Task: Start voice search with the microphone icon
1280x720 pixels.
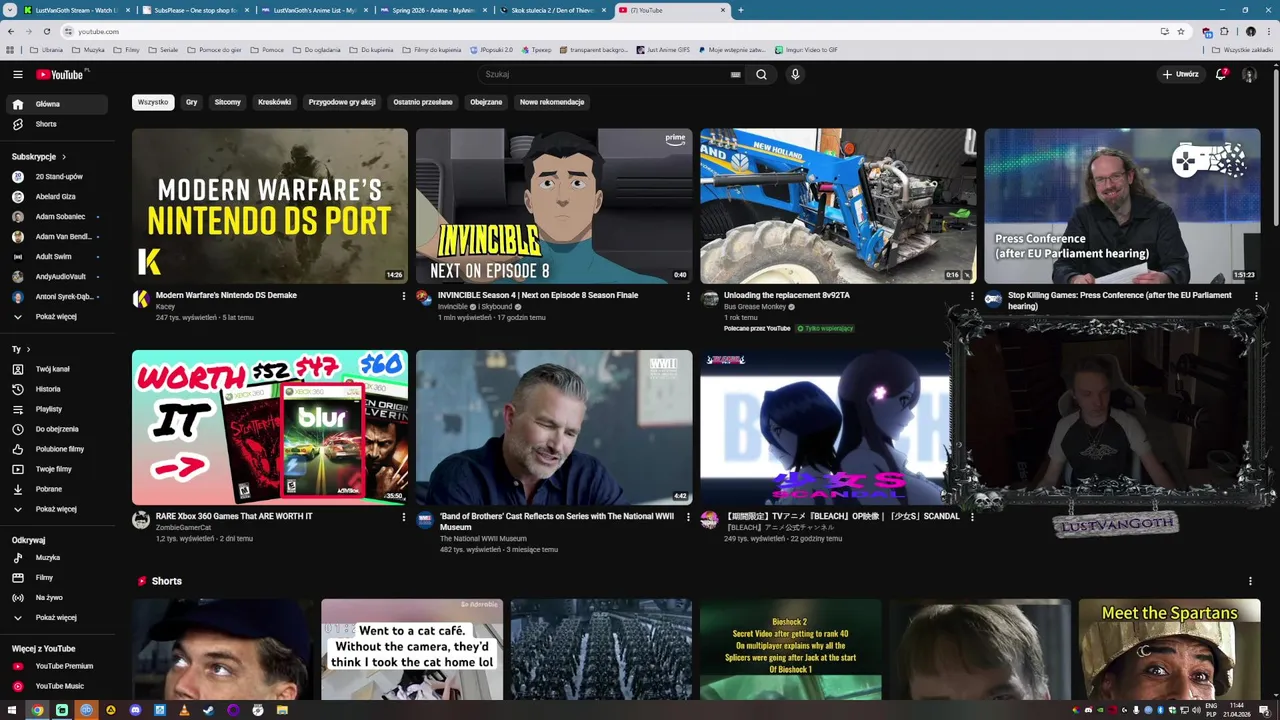Action: click(795, 74)
